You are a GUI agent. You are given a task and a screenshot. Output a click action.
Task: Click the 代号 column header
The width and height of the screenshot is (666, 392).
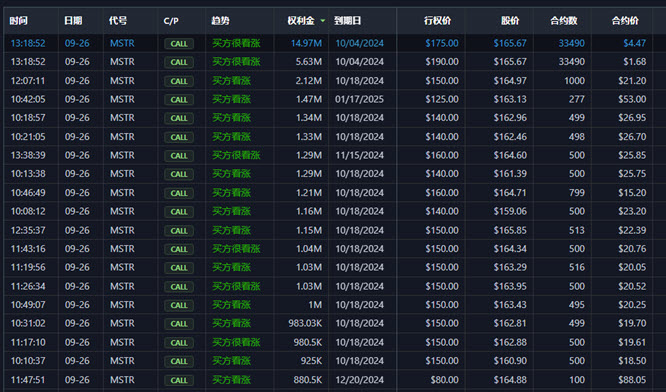pyautogui.click(x=118, y=20)
